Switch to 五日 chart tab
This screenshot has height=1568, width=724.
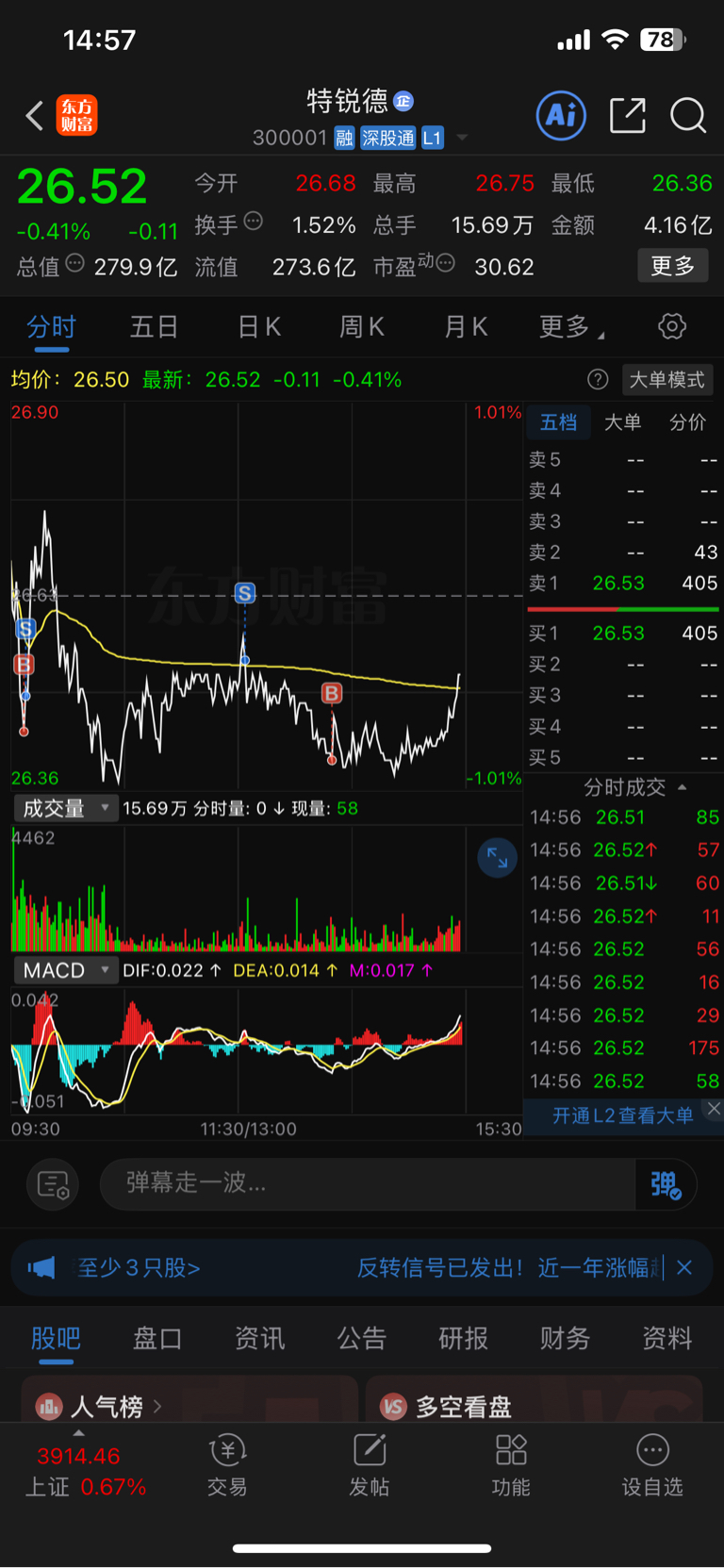(x=154, y=327)
